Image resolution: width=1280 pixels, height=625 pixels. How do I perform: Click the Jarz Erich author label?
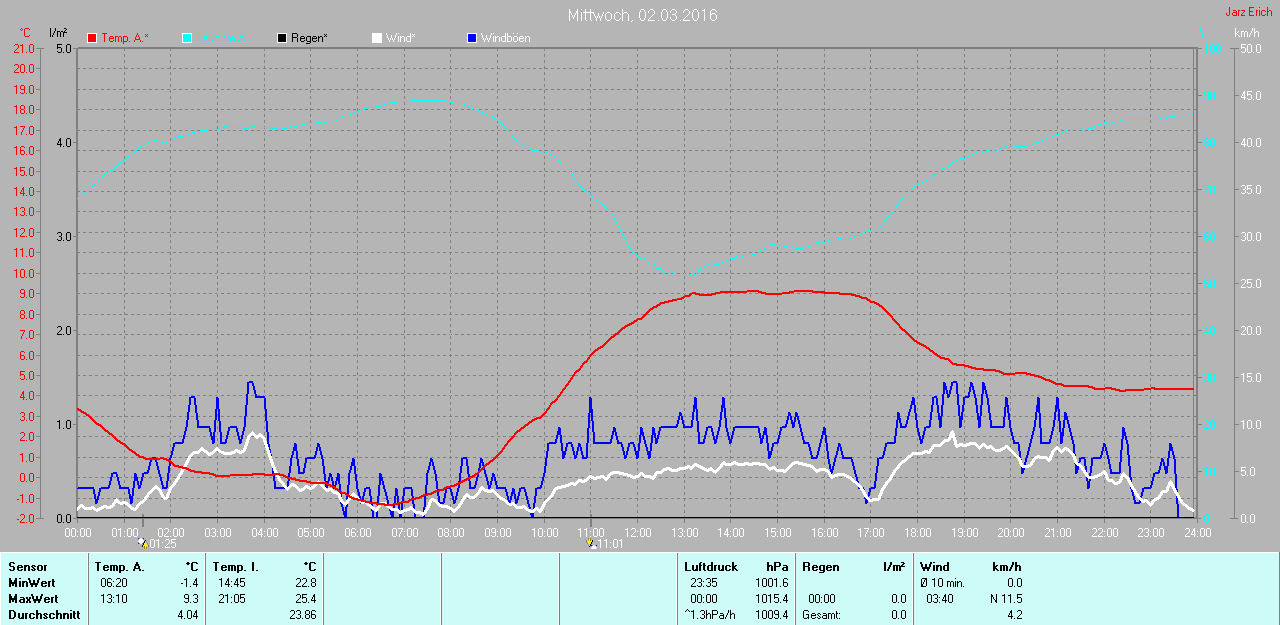1249,12
